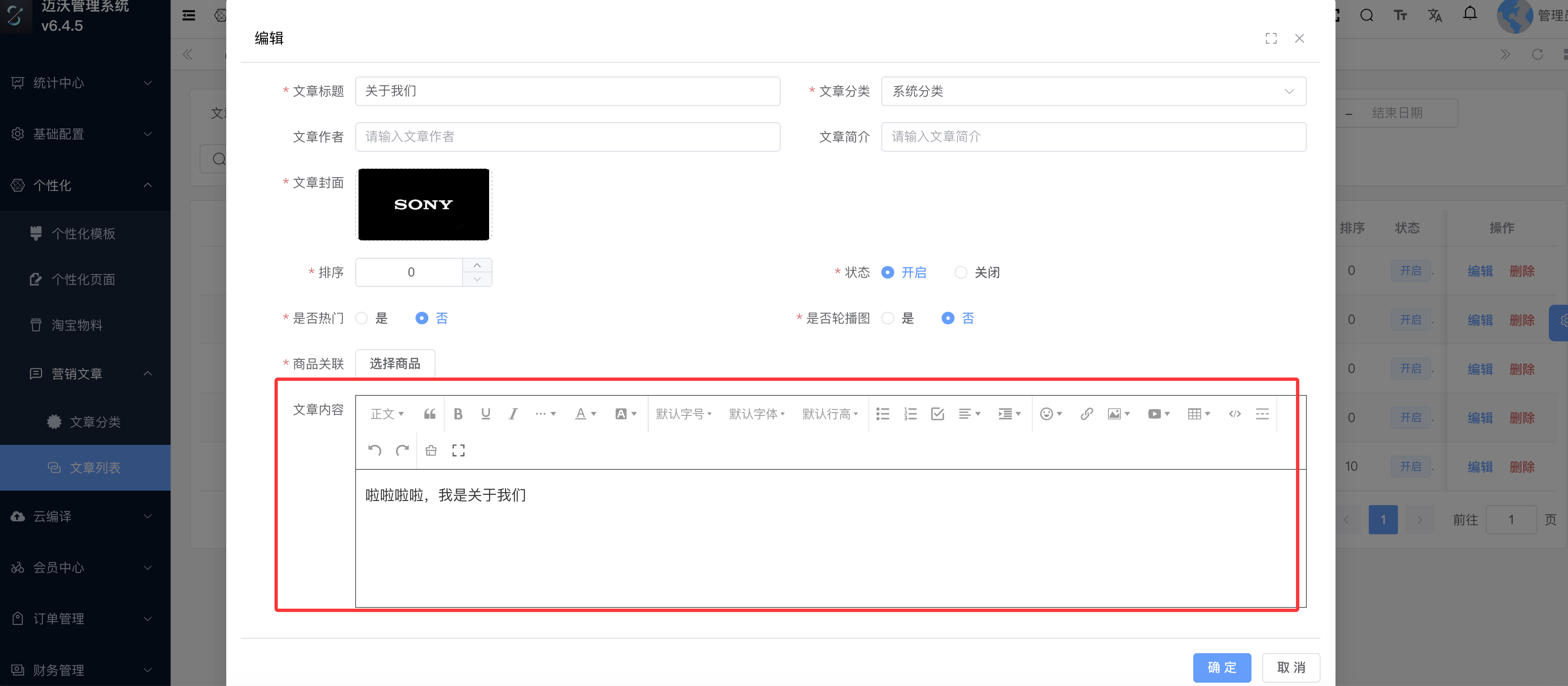Open the 文章分类 dropdown
This screenshot has height=686, width=1568.
tap(1093, 91)
